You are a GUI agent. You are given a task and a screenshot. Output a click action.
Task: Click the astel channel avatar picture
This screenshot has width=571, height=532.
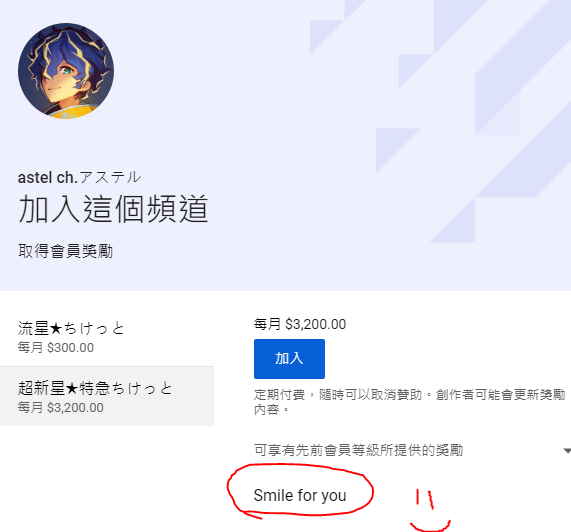[x=66, y=71]
